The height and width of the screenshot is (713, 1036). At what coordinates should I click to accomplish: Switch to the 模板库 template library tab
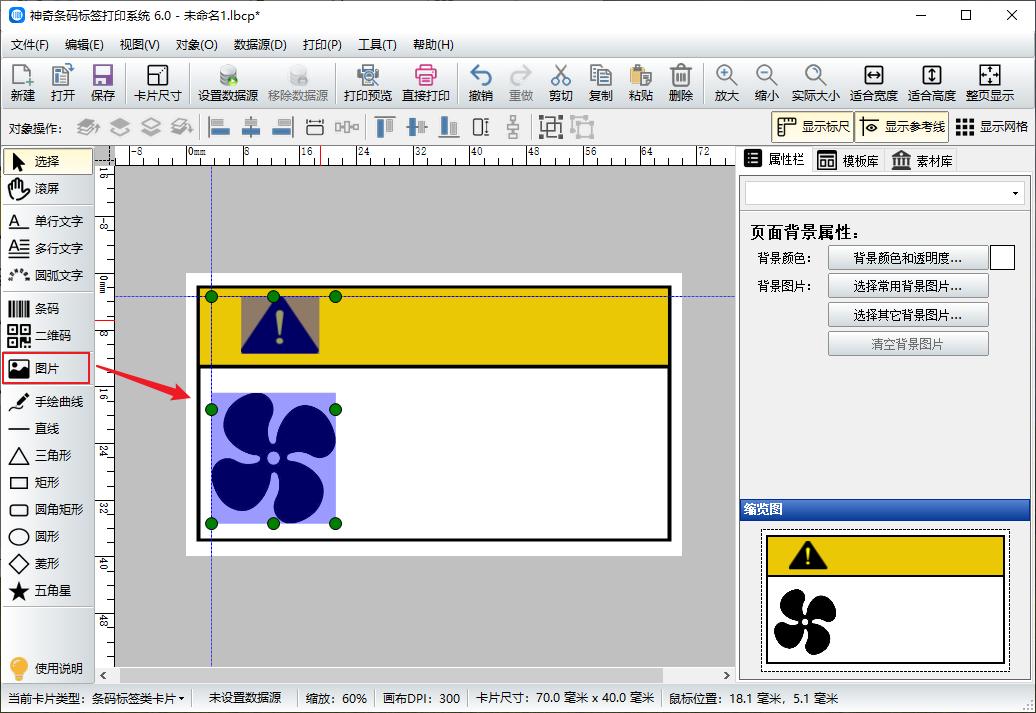point(852,160)
